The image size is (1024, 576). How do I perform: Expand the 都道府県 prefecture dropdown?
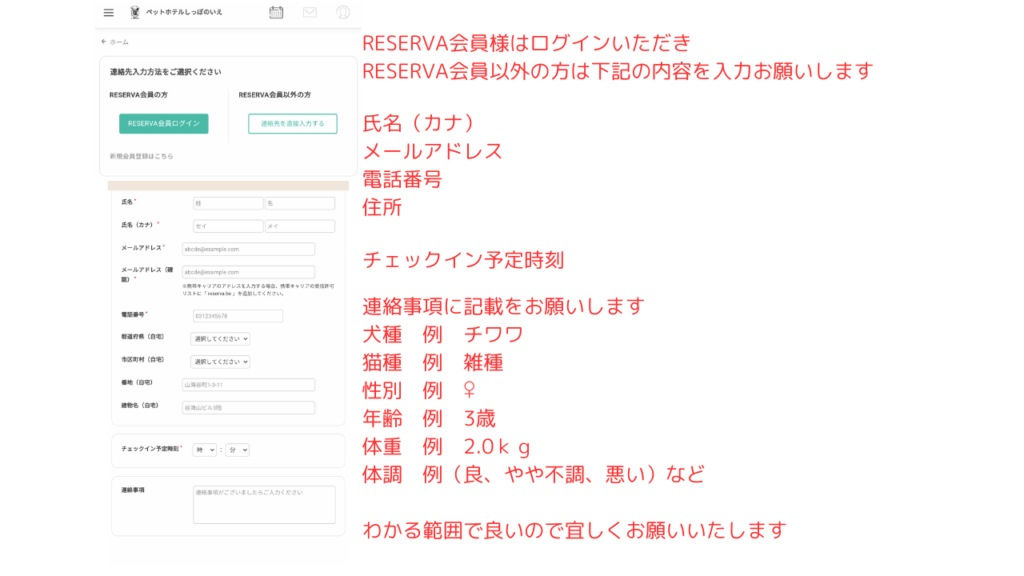click(220, 339)
